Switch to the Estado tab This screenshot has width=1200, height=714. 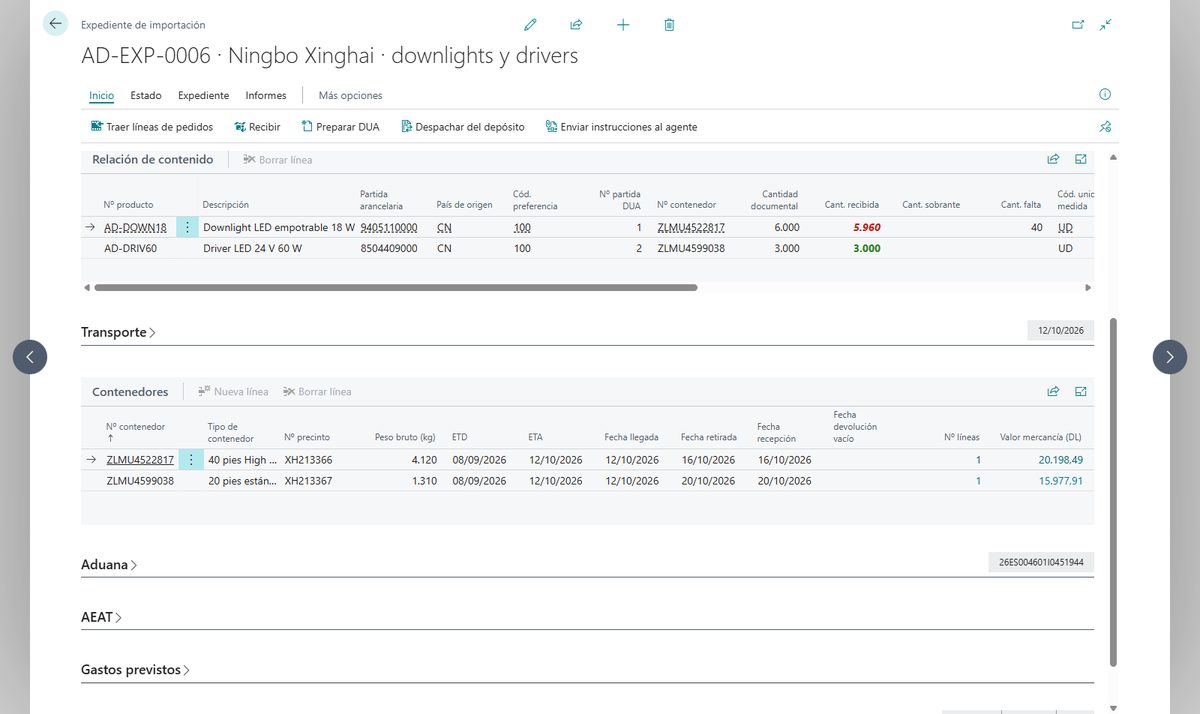(146, 96)
